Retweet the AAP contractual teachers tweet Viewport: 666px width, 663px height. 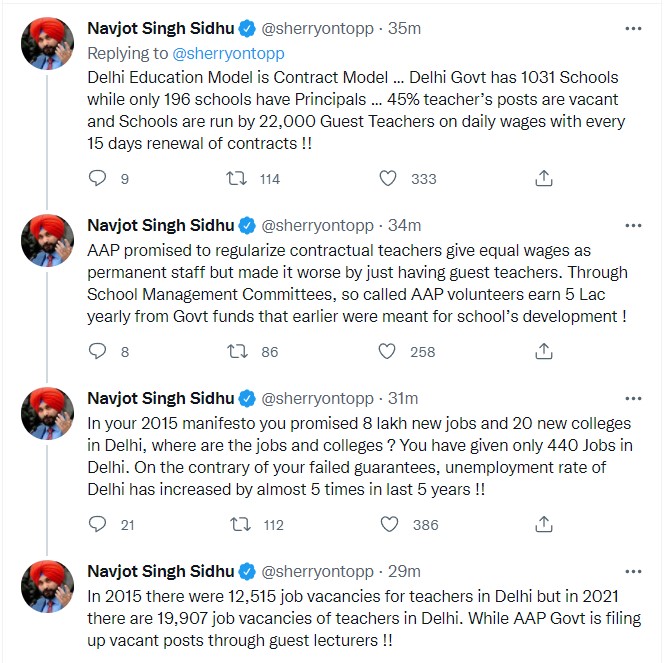[x=237, y=352]
